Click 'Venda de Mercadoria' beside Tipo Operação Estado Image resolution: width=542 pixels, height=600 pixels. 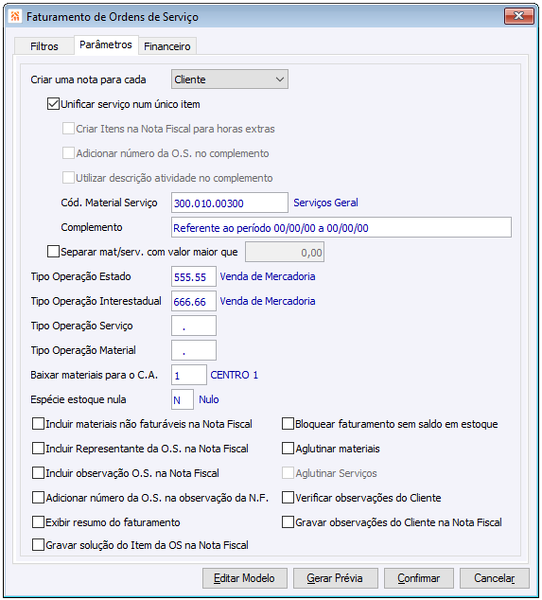point(268,276)
